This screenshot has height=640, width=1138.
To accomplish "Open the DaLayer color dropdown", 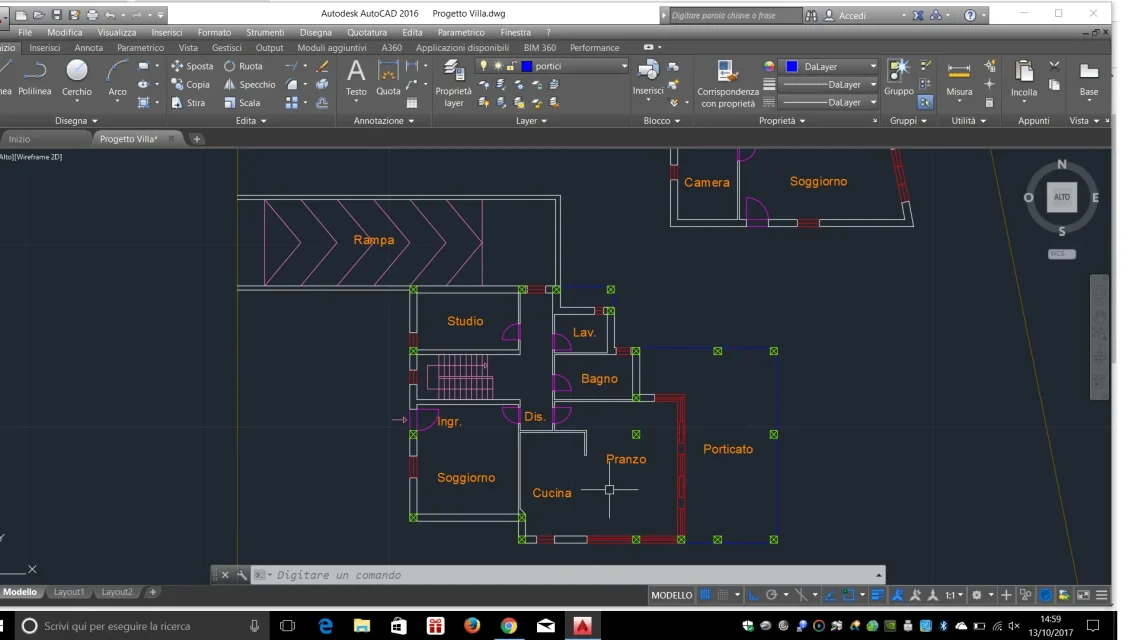I will 873,66.
